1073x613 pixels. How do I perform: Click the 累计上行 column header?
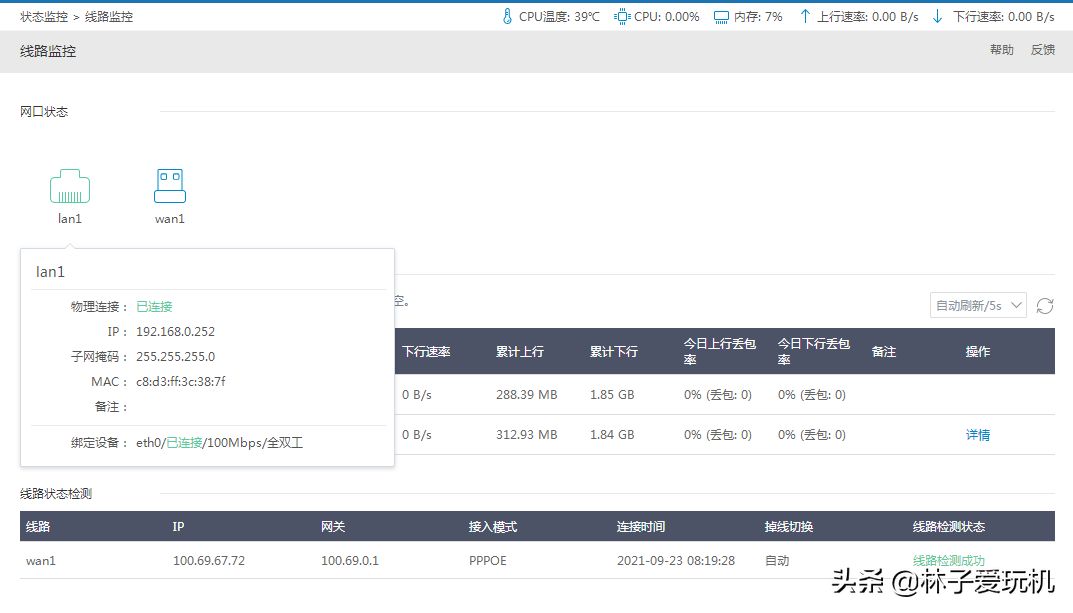(519, 352)
